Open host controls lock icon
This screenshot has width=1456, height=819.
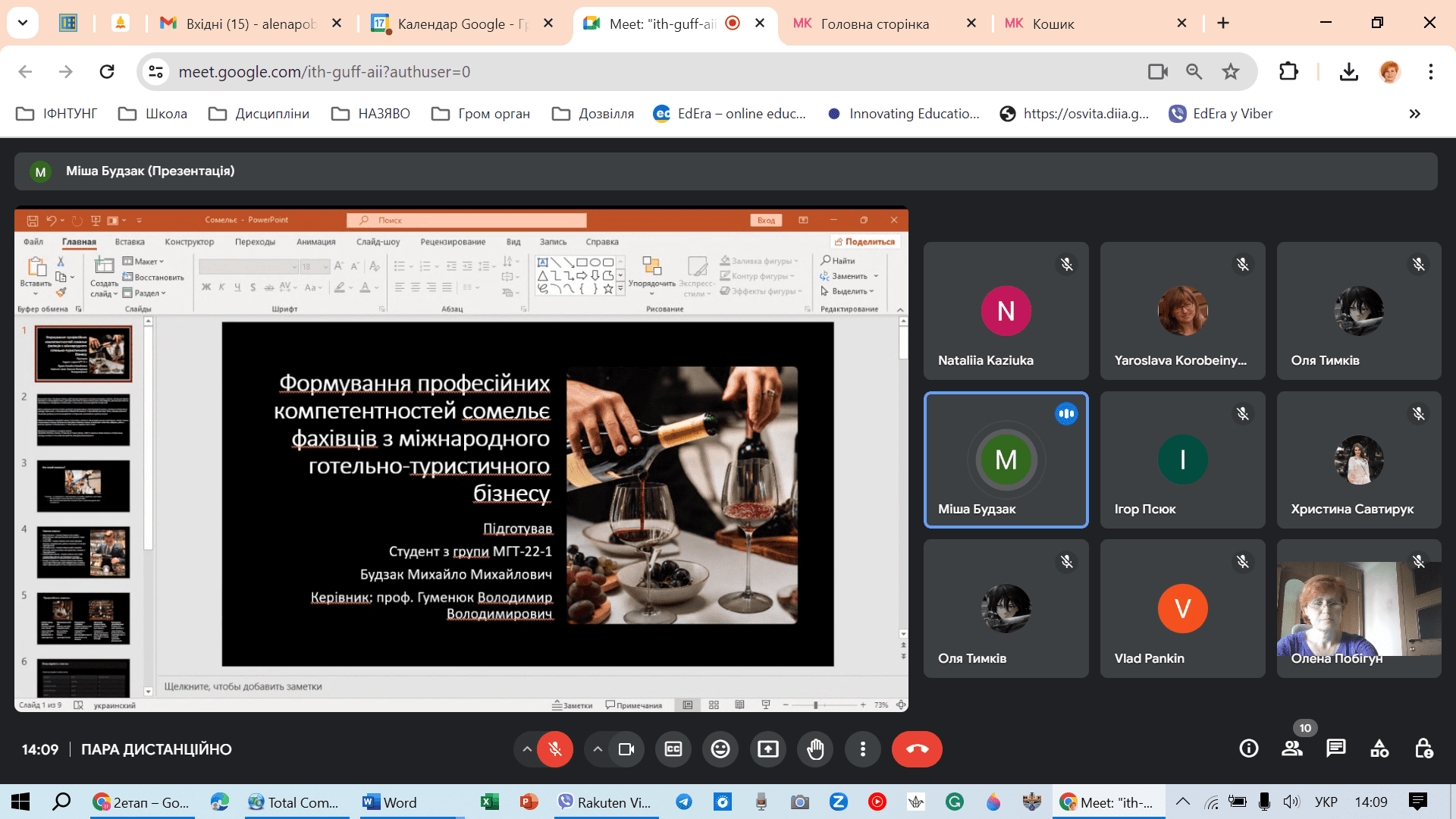[1423, 749]
